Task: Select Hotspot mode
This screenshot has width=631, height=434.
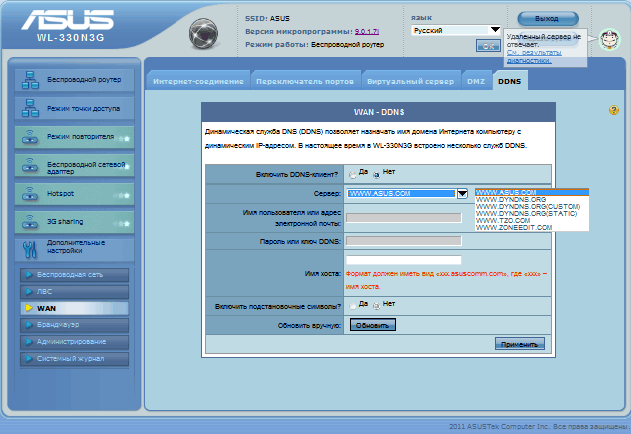Action: click(74, 194)
